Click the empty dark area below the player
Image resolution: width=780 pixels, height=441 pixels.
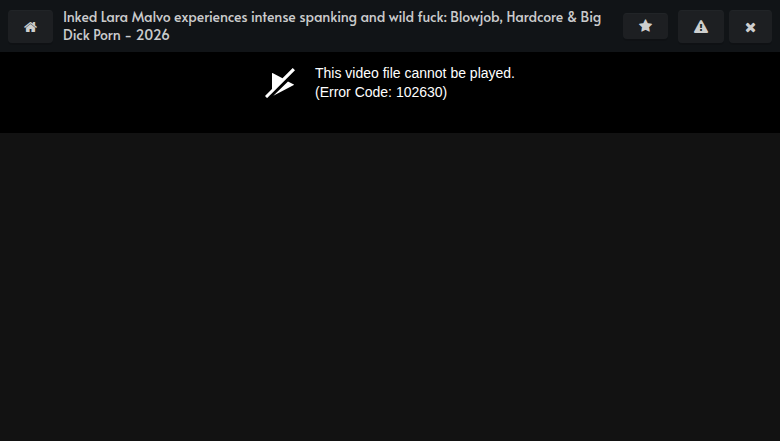(x=390, y=287)
